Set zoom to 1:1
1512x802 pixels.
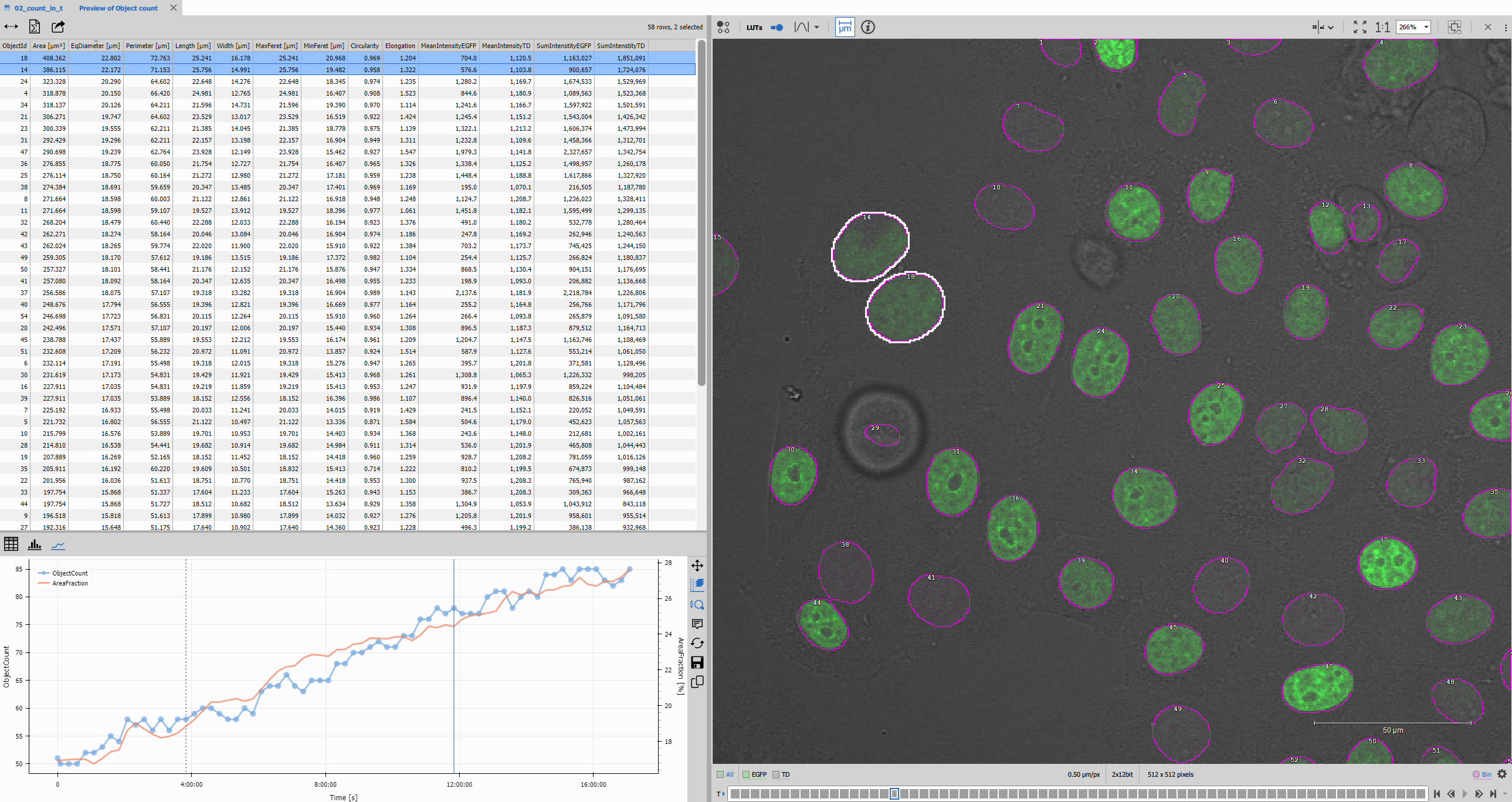1382,28
